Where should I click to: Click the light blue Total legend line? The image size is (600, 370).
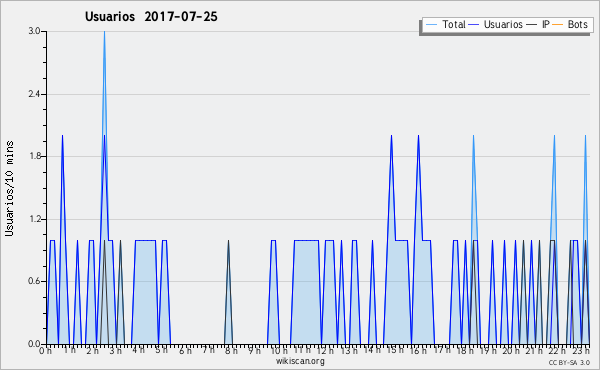point(431,25)
